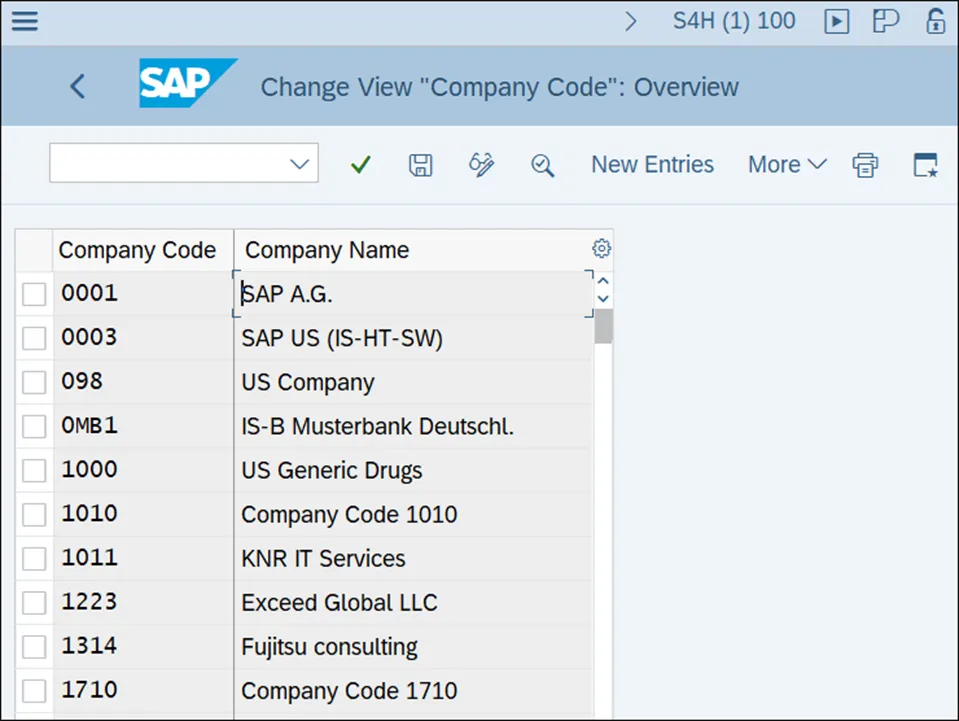Viewport: 959px width, 721px height.
Task: Select the row checkbox for code 0001
Action: click(x=35, y=294)
